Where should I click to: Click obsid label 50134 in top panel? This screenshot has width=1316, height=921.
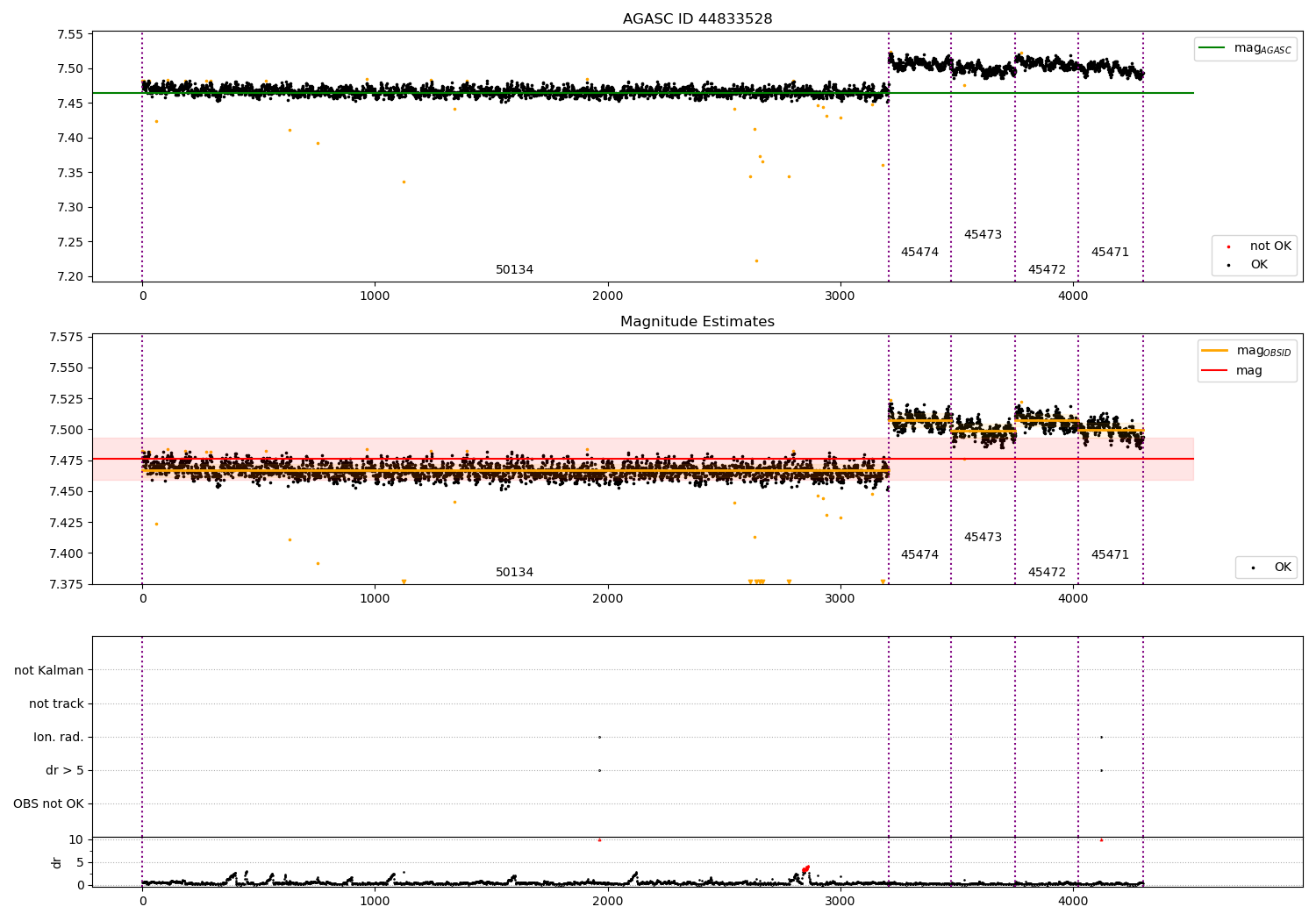tap(514, 270)
